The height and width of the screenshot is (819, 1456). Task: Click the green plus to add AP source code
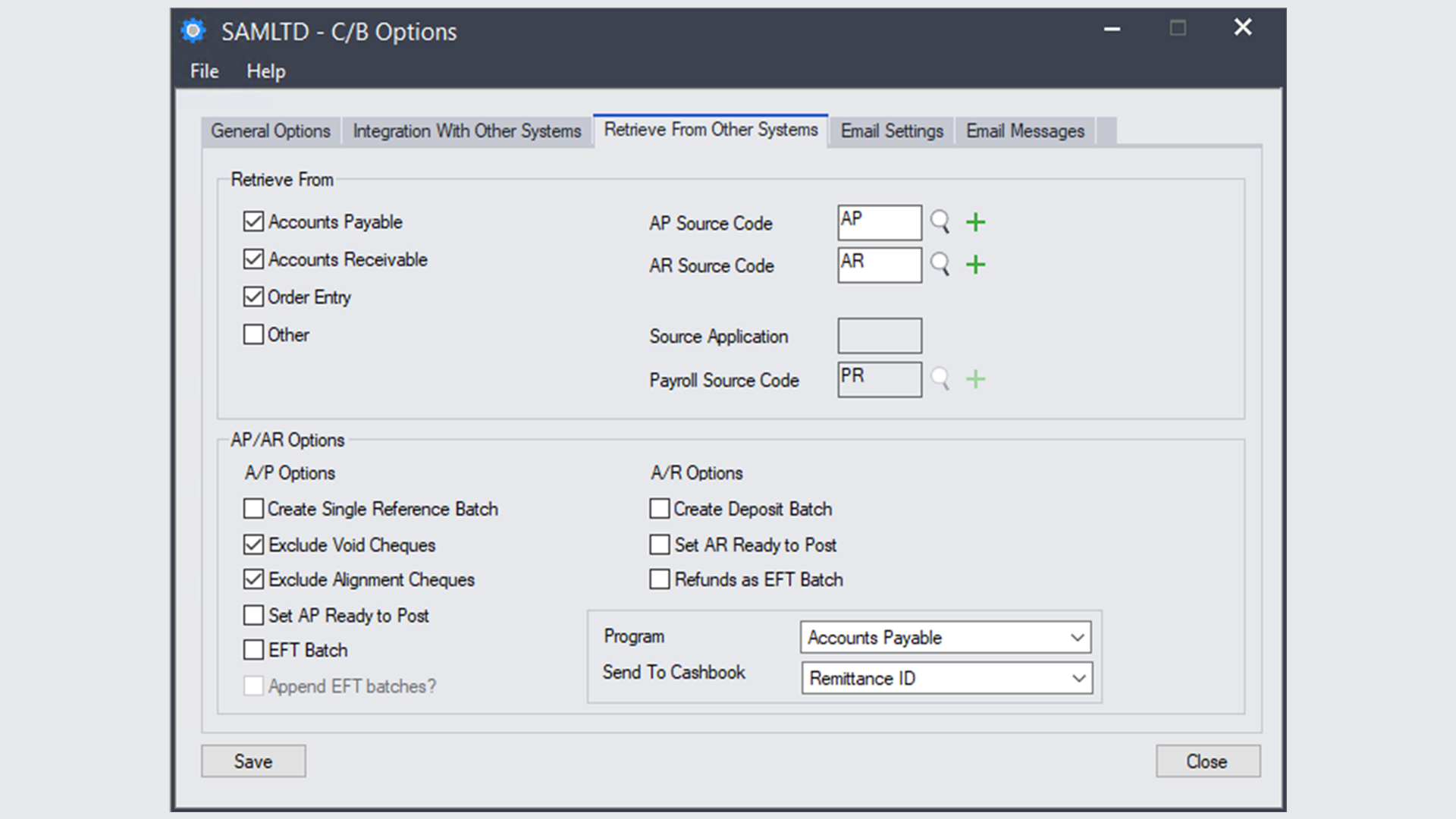pos(976,222)
